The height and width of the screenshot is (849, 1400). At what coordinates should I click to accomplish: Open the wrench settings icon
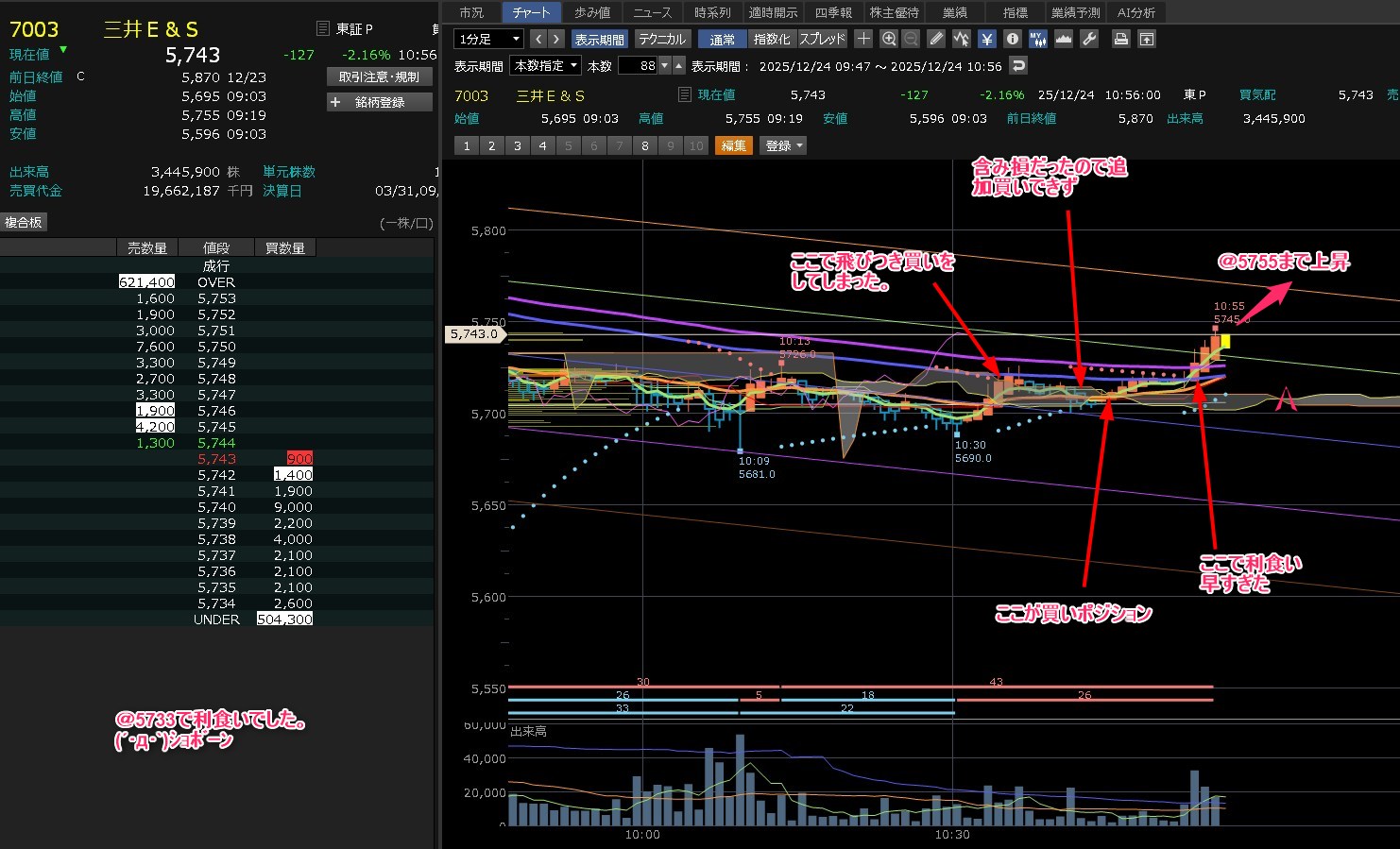[x=1089, y=39]
